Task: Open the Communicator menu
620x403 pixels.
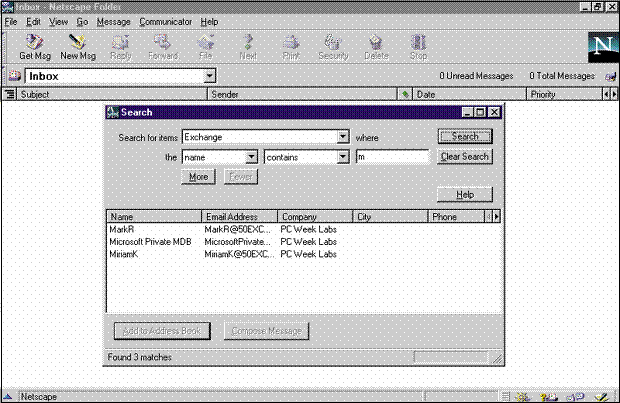Action: 165,22
